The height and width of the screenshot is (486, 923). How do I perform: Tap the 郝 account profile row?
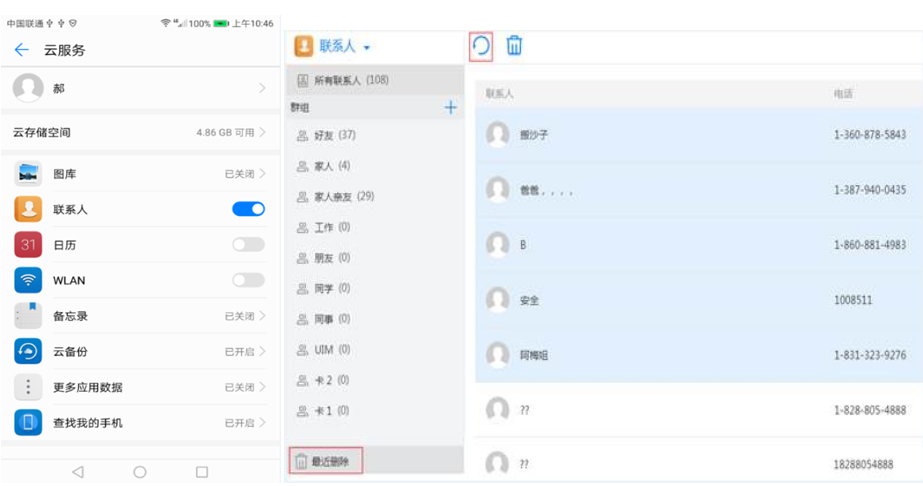point(140,88)
